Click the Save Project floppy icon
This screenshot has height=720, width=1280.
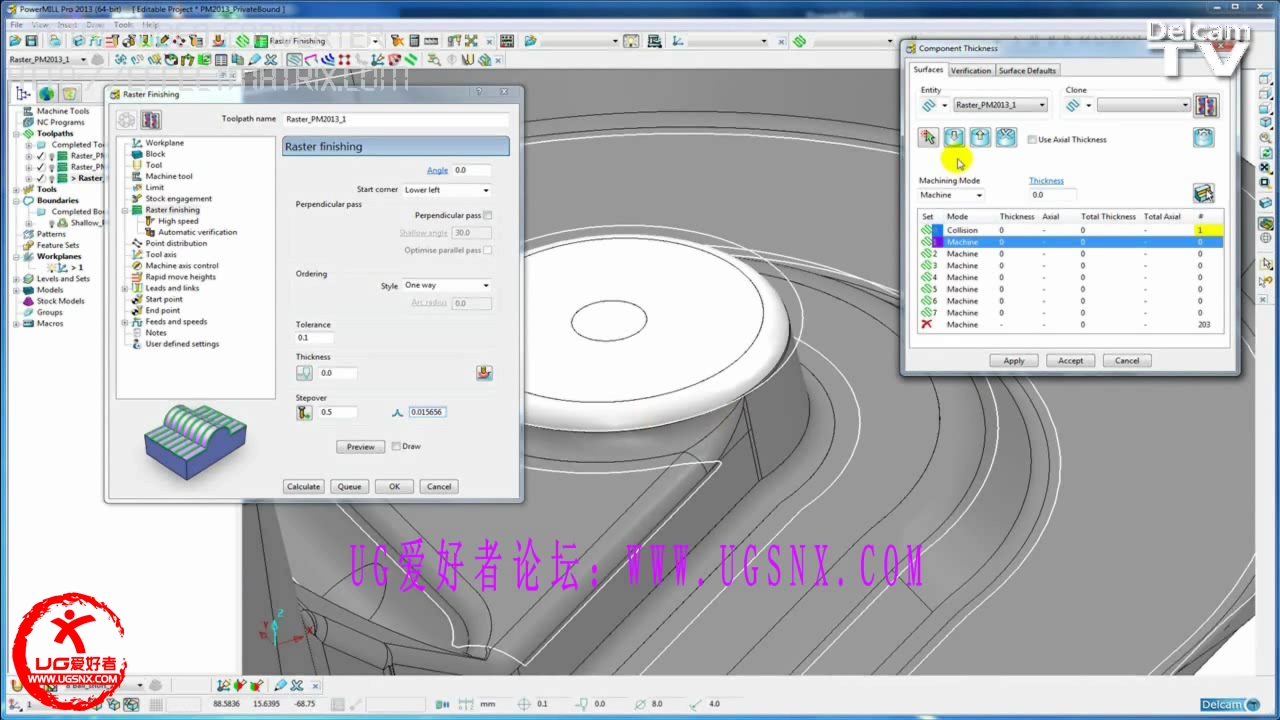[32, 41]
